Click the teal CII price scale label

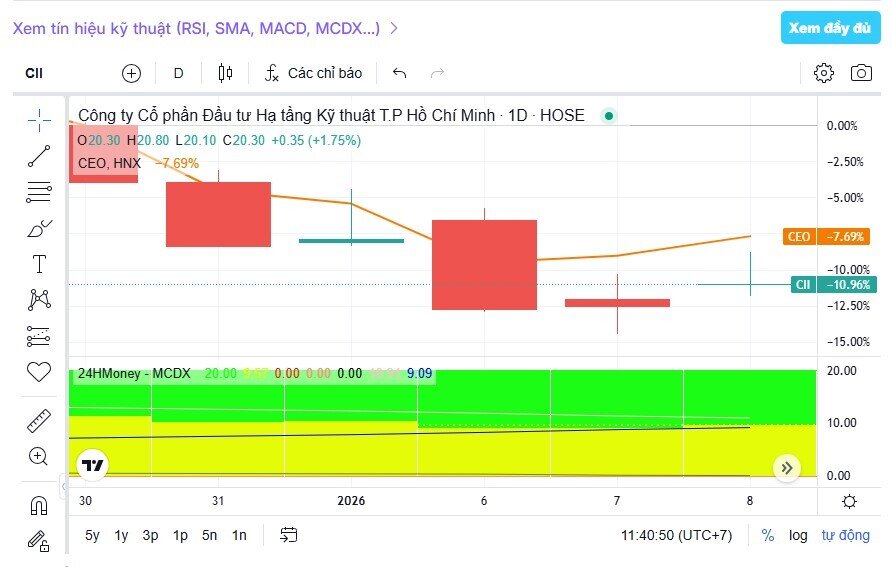click(831, 284)
